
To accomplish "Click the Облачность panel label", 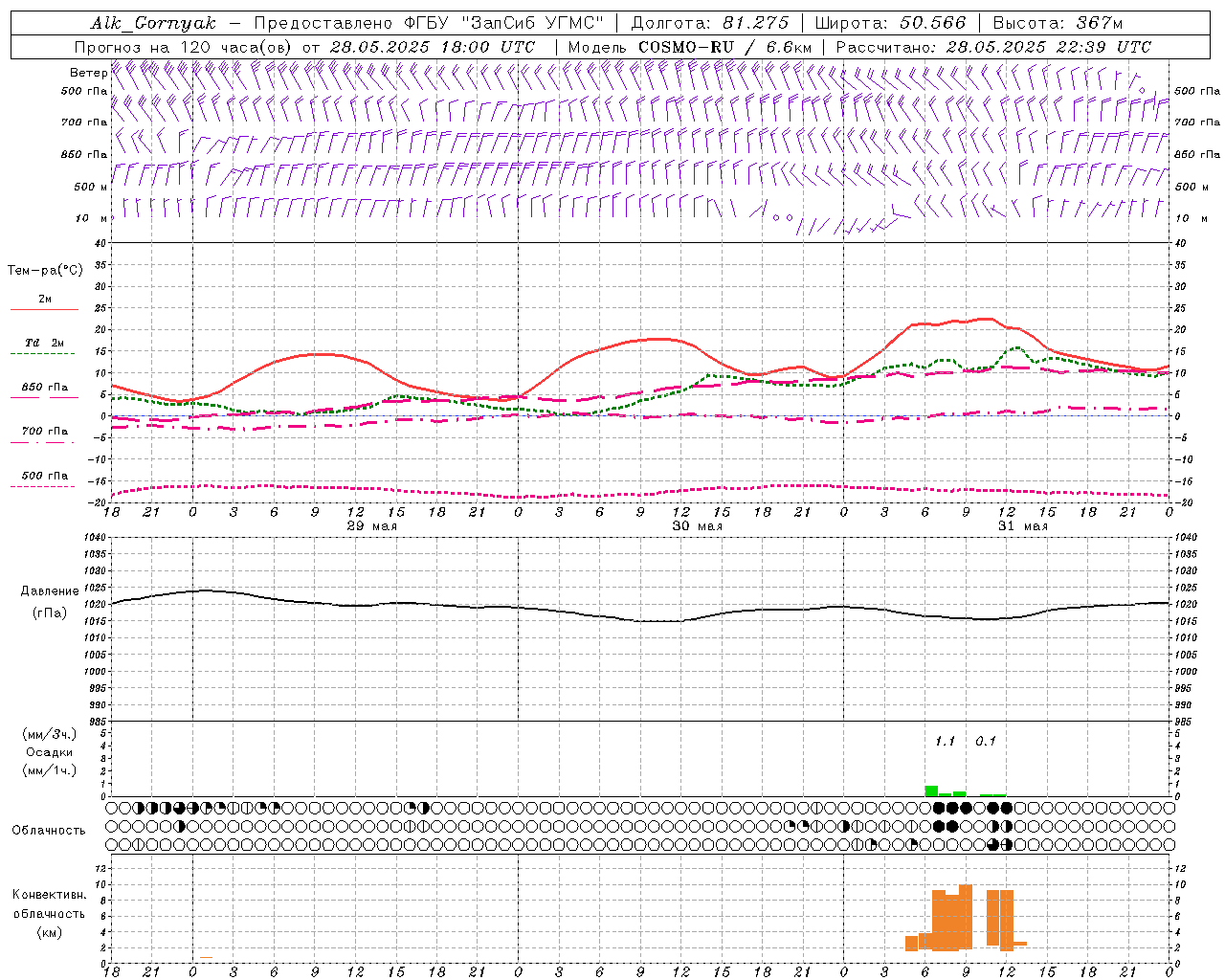I will point(49,831).
